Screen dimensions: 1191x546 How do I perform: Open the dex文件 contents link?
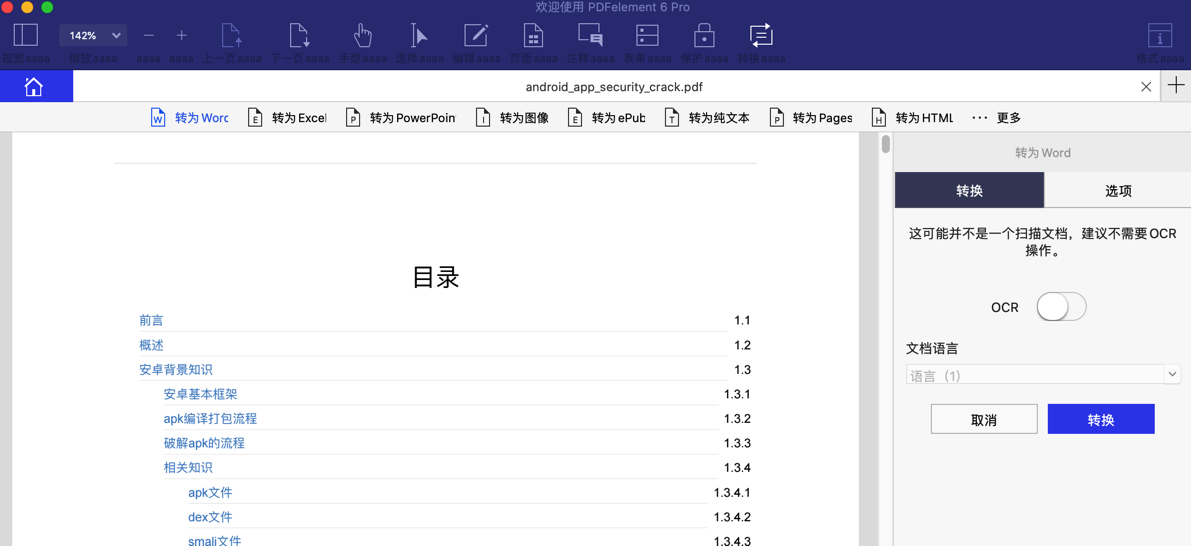pos(210,517)
